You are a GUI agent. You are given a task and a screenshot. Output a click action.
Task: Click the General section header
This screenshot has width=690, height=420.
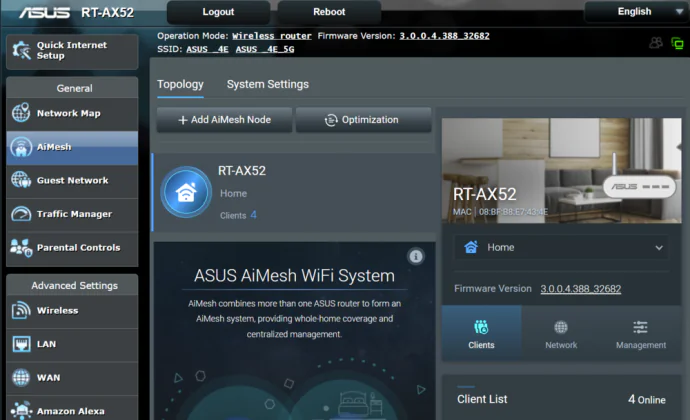point(72,88)
